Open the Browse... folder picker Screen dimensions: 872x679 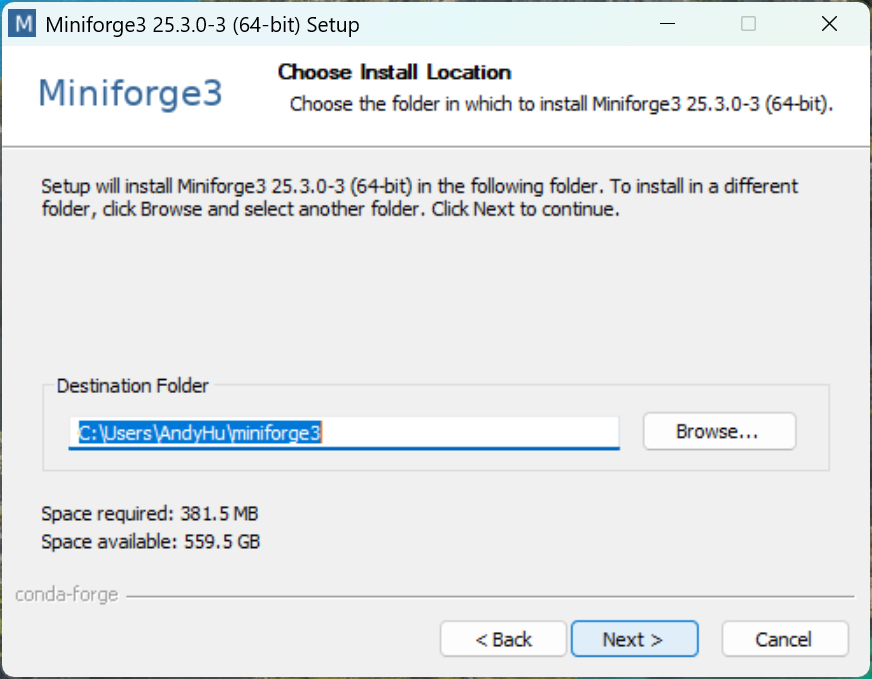[719, 432]
